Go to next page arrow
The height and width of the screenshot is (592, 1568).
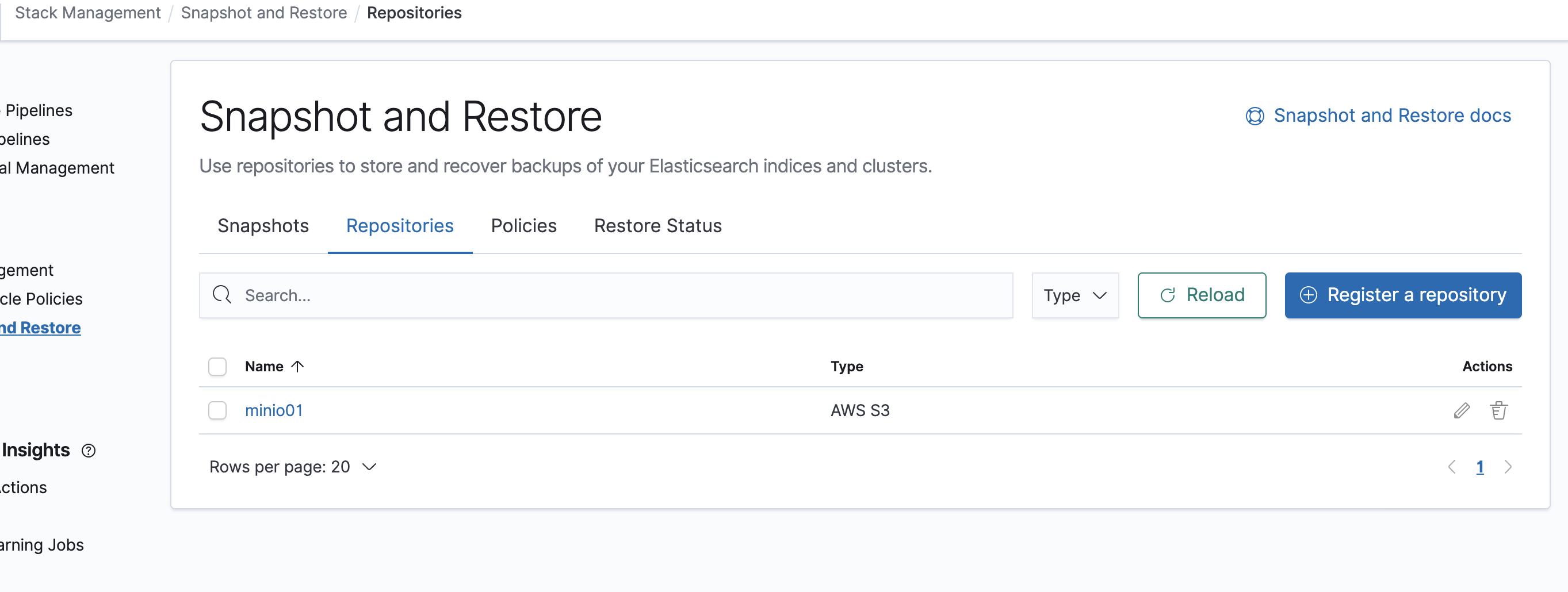click(x=1508, y=467)
